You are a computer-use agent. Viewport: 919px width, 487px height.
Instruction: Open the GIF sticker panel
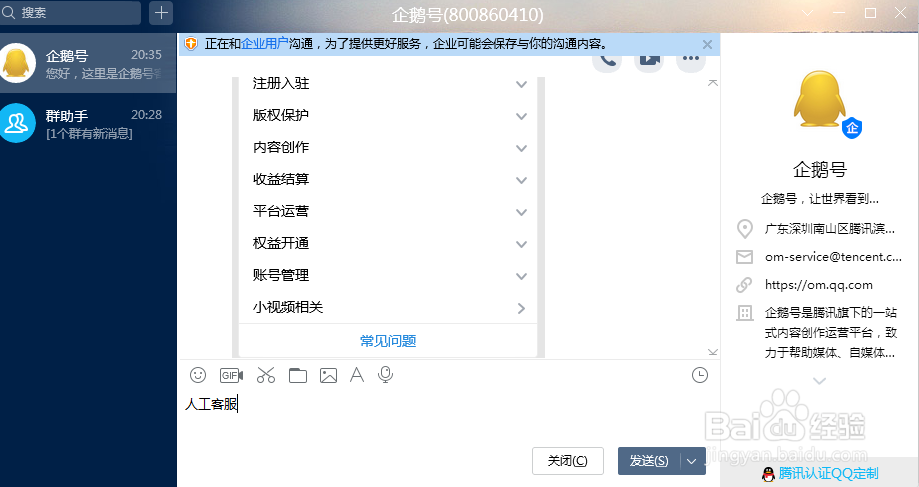point(232,375)
